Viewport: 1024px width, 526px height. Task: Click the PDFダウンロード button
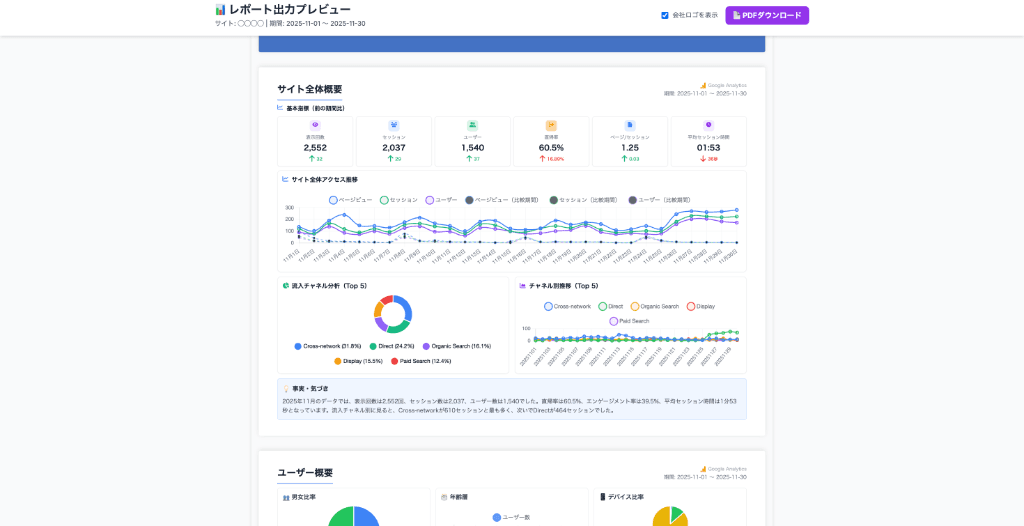tap(767, 15)
